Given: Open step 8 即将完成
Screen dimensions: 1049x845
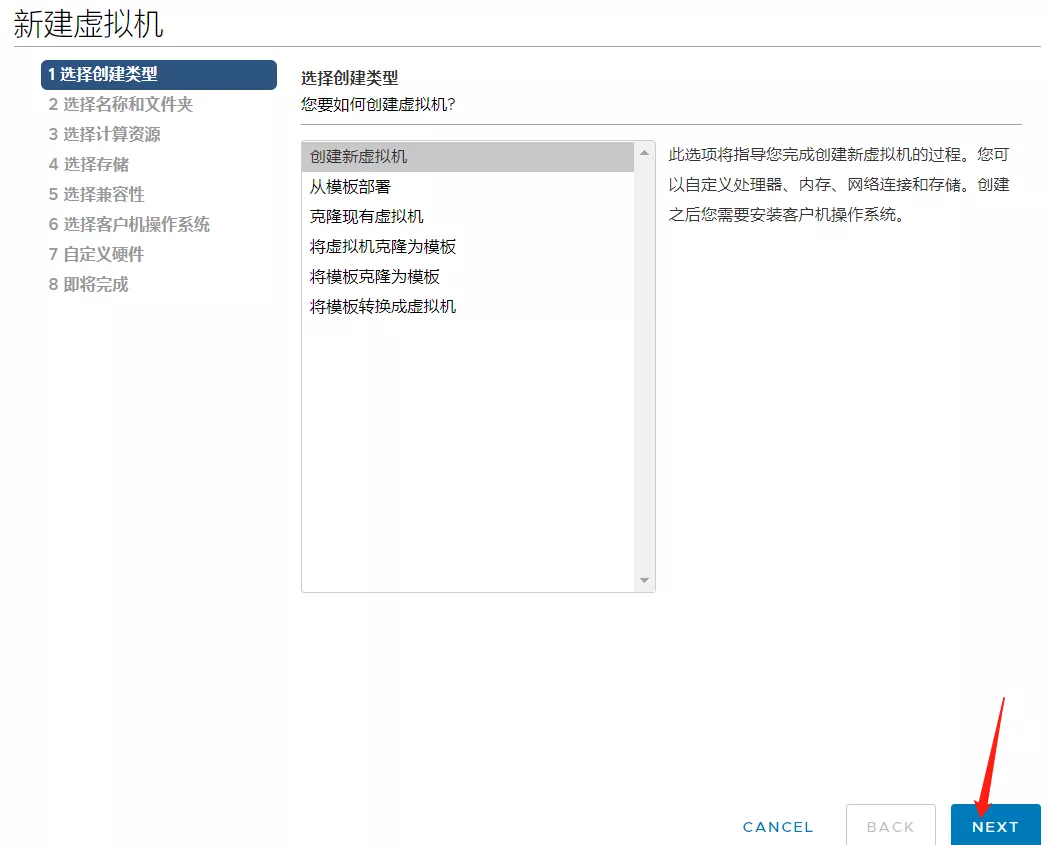Looking at the screenshot, I should point(88,284).
